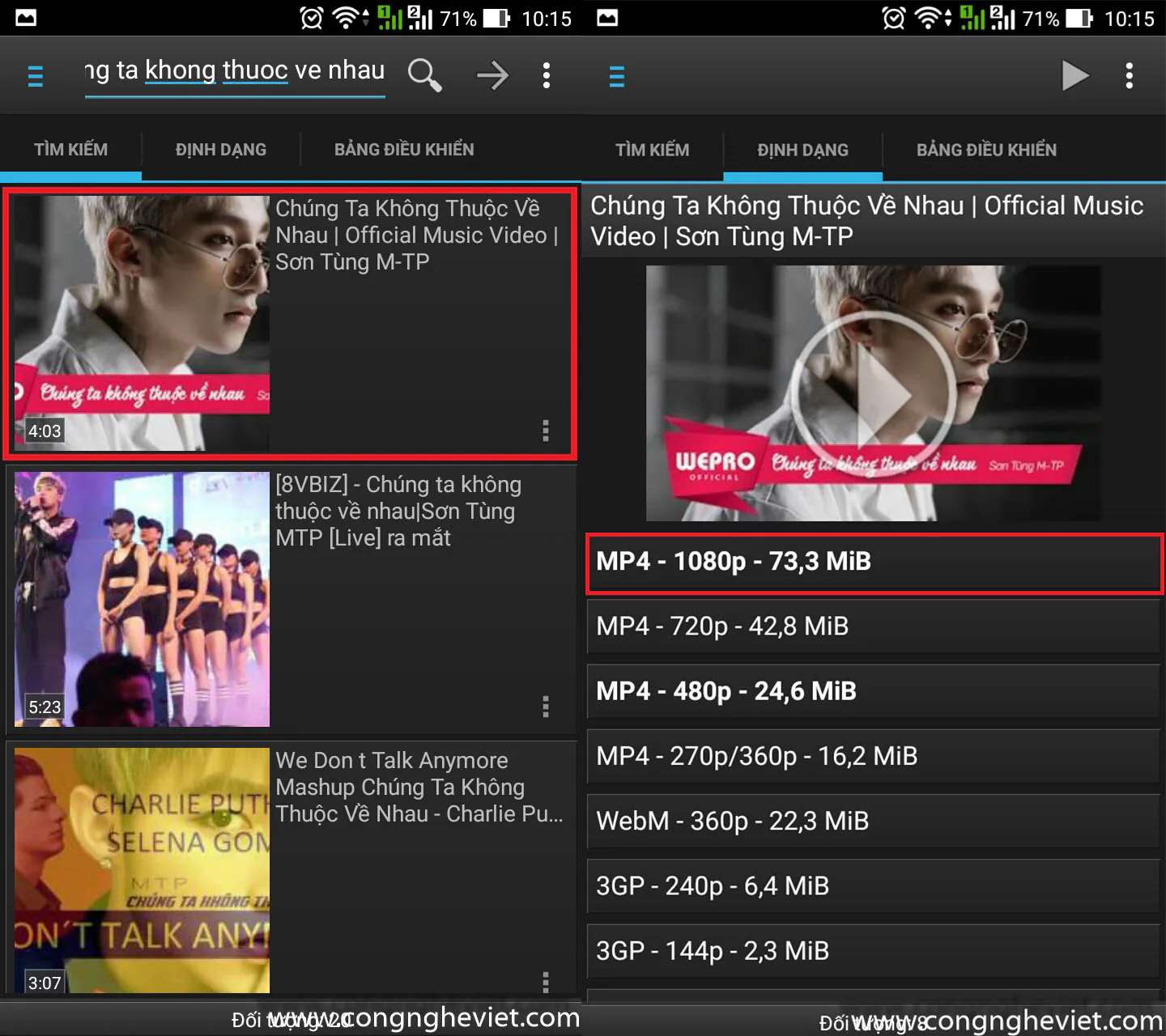The image size is (1166, 1036).
Task: Choose MP4 - 1080p - 73,3 MiB format
Action: click(874, 562)
